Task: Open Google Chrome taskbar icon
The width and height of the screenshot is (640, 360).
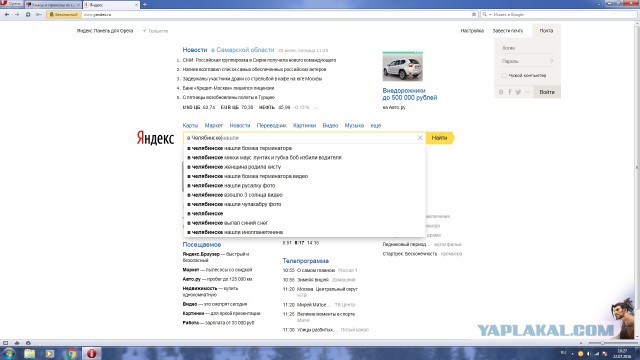Action: [x=71, y=353]
